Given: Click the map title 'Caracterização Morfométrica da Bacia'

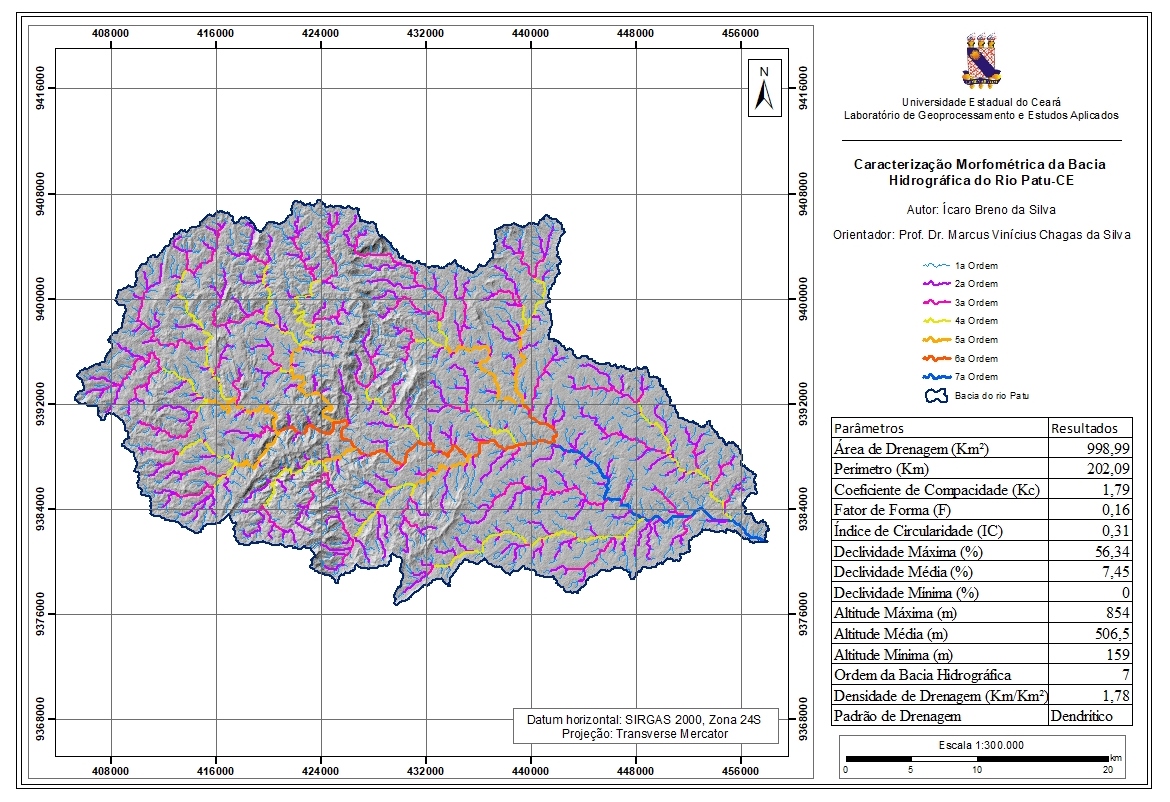Looking at the screenshot, I should [980, 164].
